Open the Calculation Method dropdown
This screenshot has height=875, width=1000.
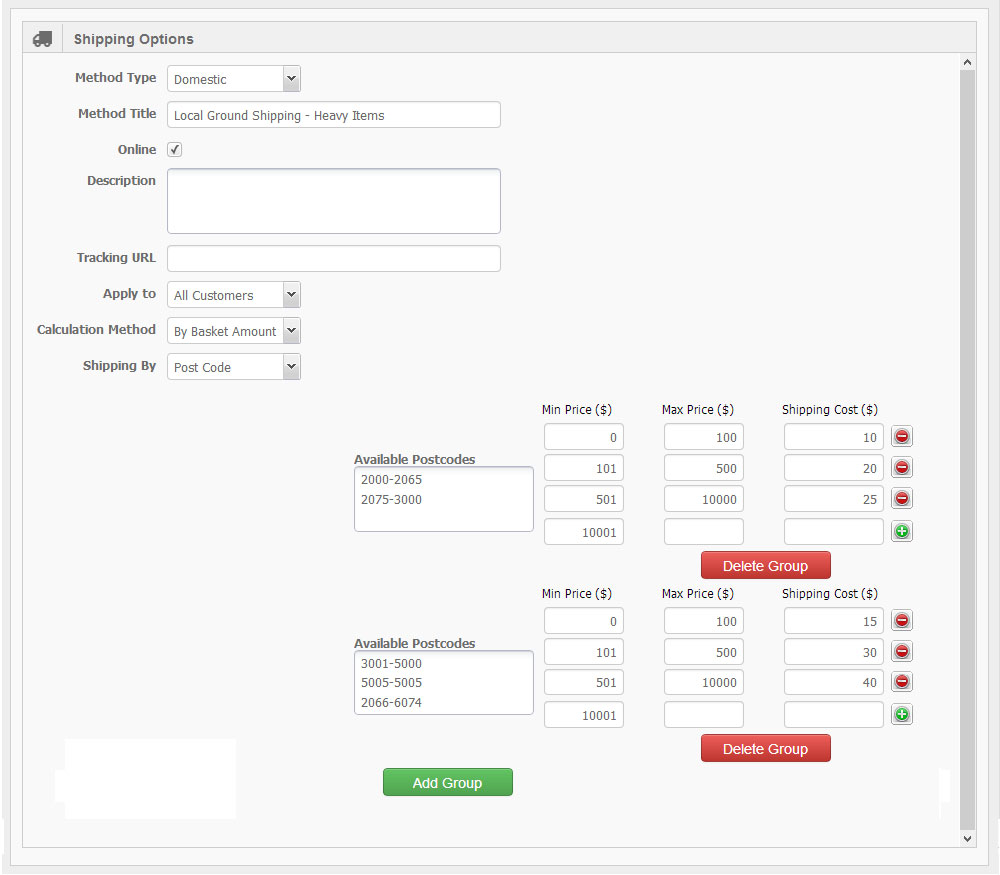[x=233, y=331]
